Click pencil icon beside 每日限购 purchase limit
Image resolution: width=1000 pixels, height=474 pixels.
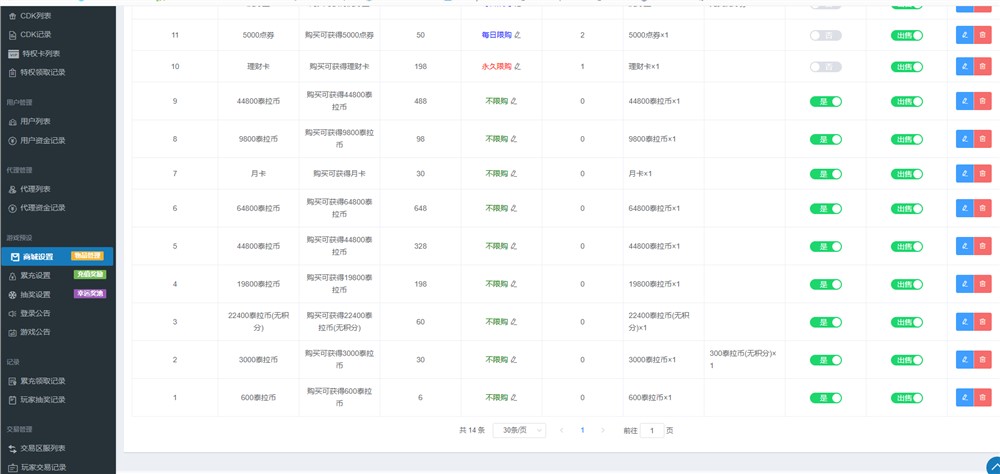coord(518,35)
